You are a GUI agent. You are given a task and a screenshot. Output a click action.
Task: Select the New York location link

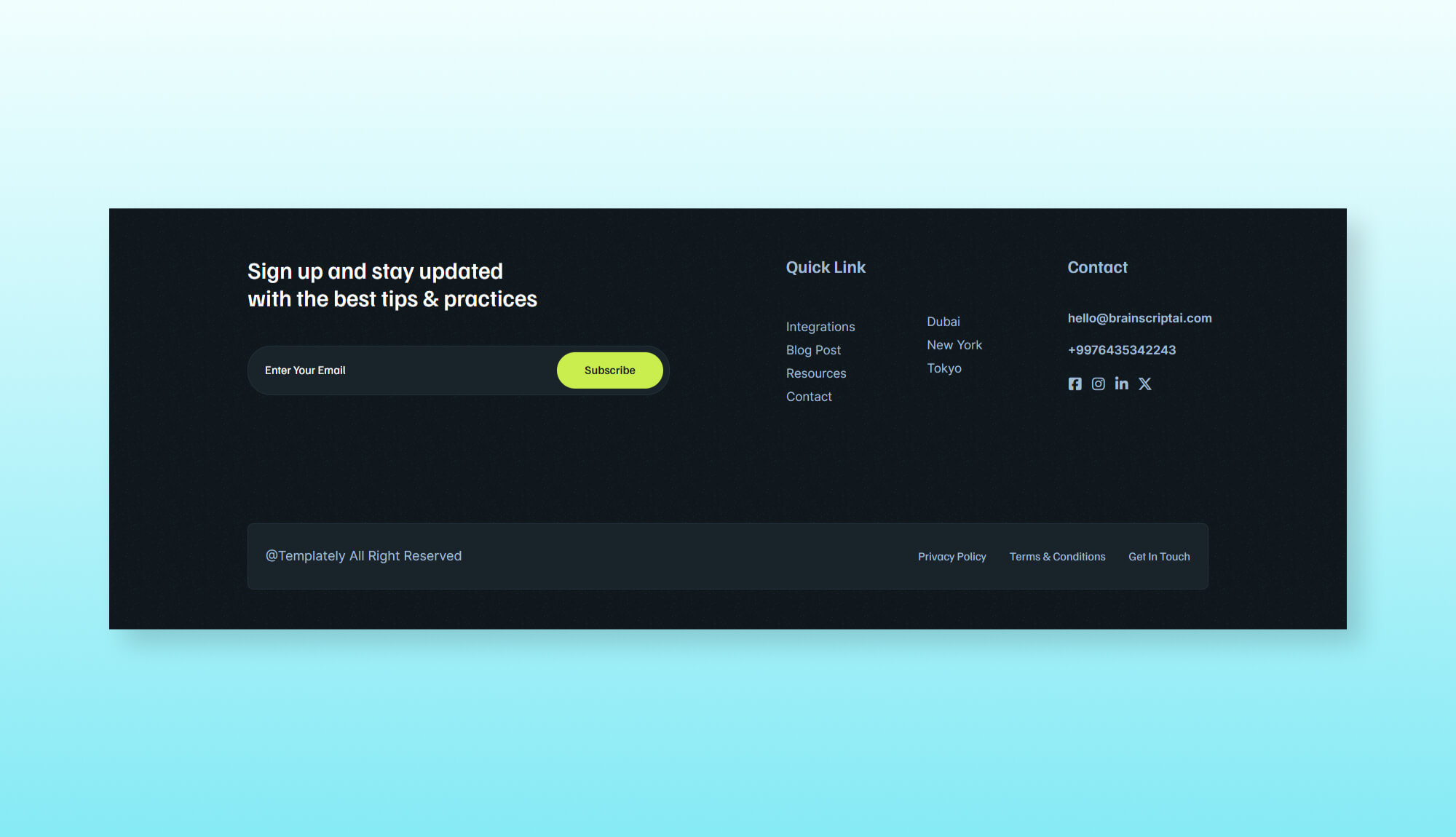click(954, 344)
